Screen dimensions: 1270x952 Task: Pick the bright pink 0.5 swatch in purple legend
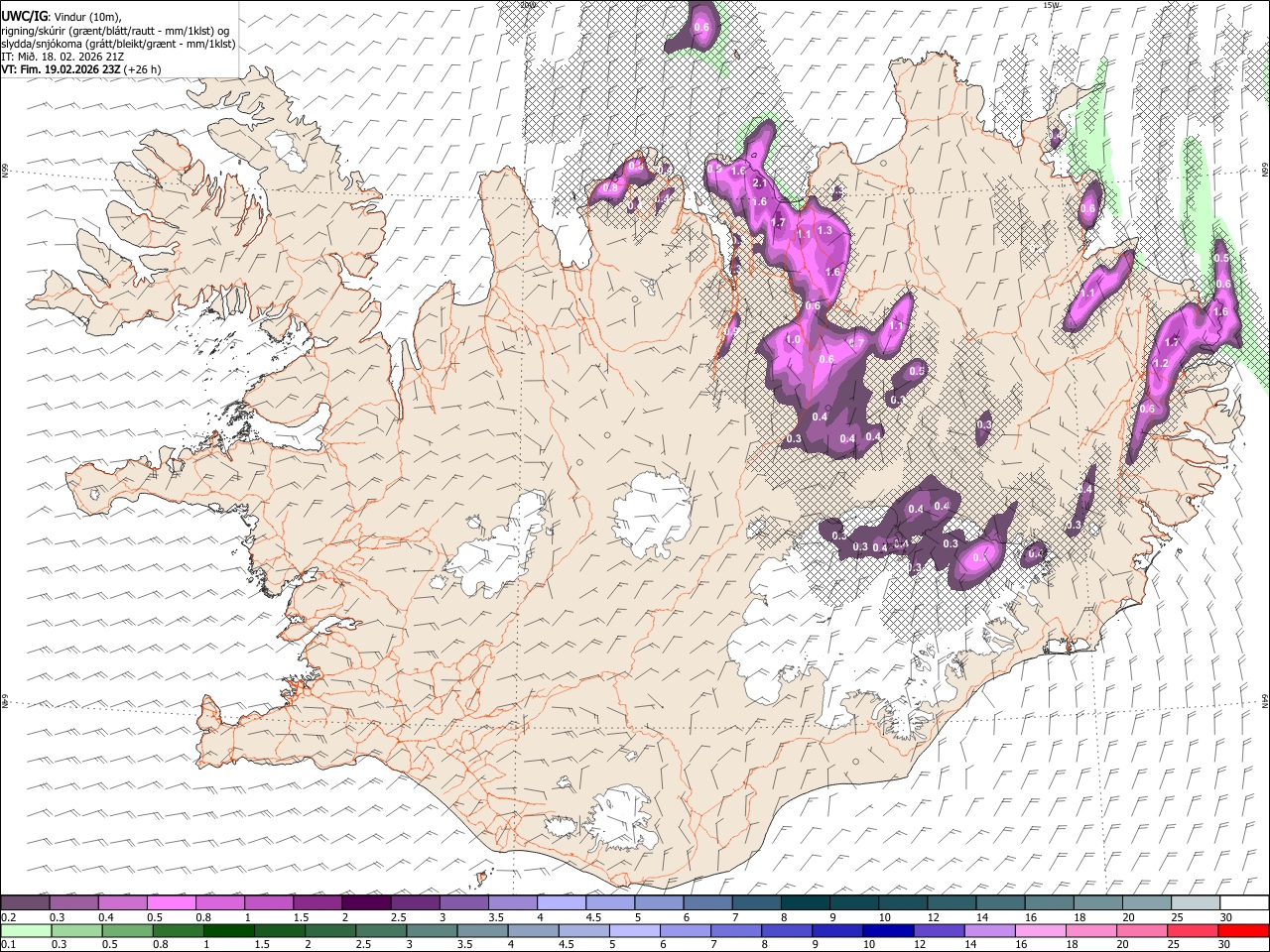[172, 903]
